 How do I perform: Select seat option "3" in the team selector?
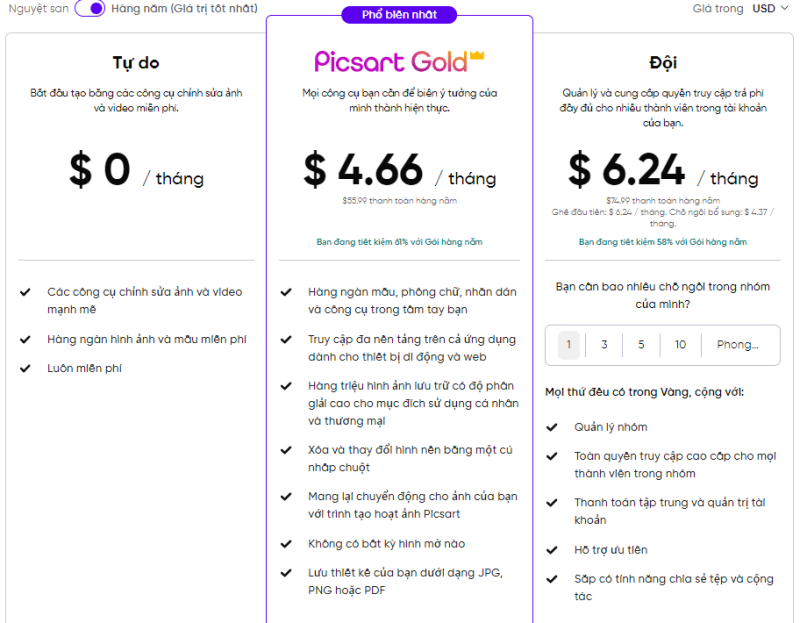[x=604, y=344]
